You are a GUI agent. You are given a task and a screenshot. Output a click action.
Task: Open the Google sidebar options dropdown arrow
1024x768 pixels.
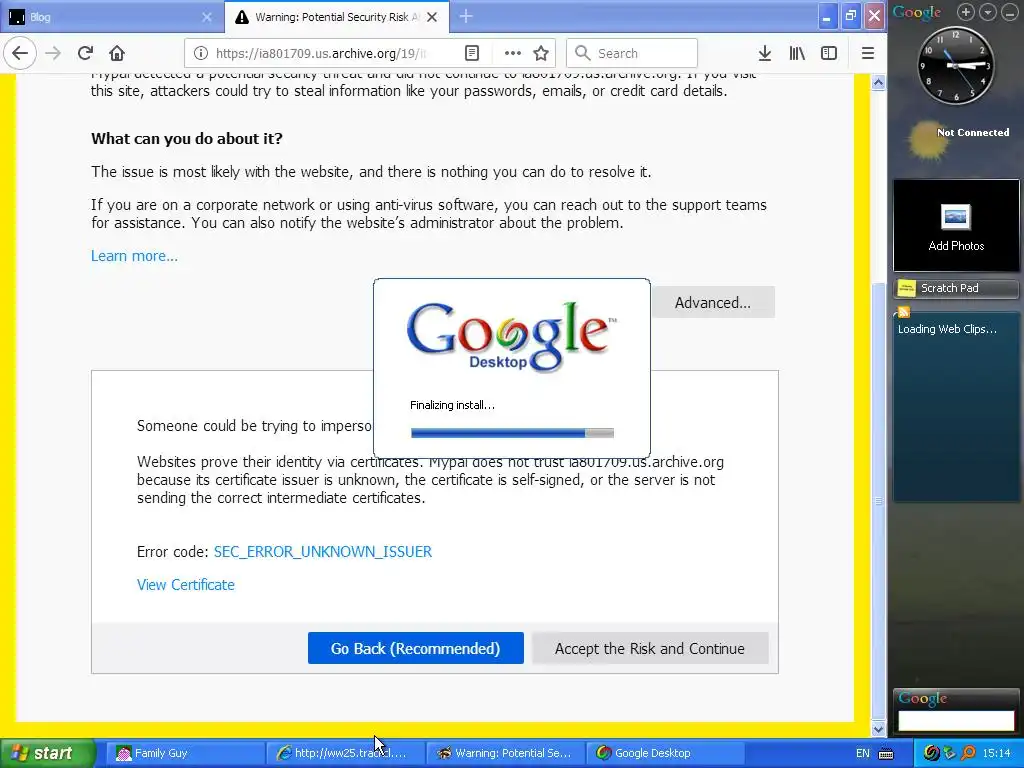[987, 12]
